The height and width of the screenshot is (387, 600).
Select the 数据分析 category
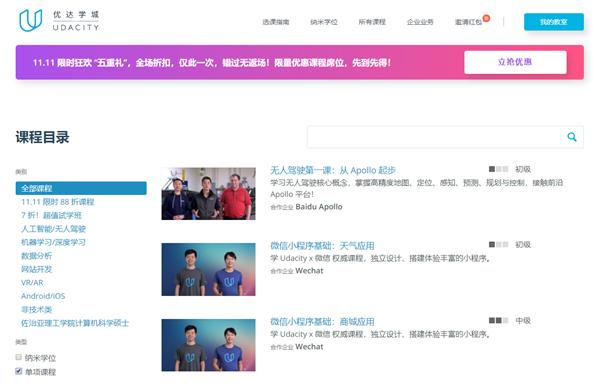coord(36,256)
